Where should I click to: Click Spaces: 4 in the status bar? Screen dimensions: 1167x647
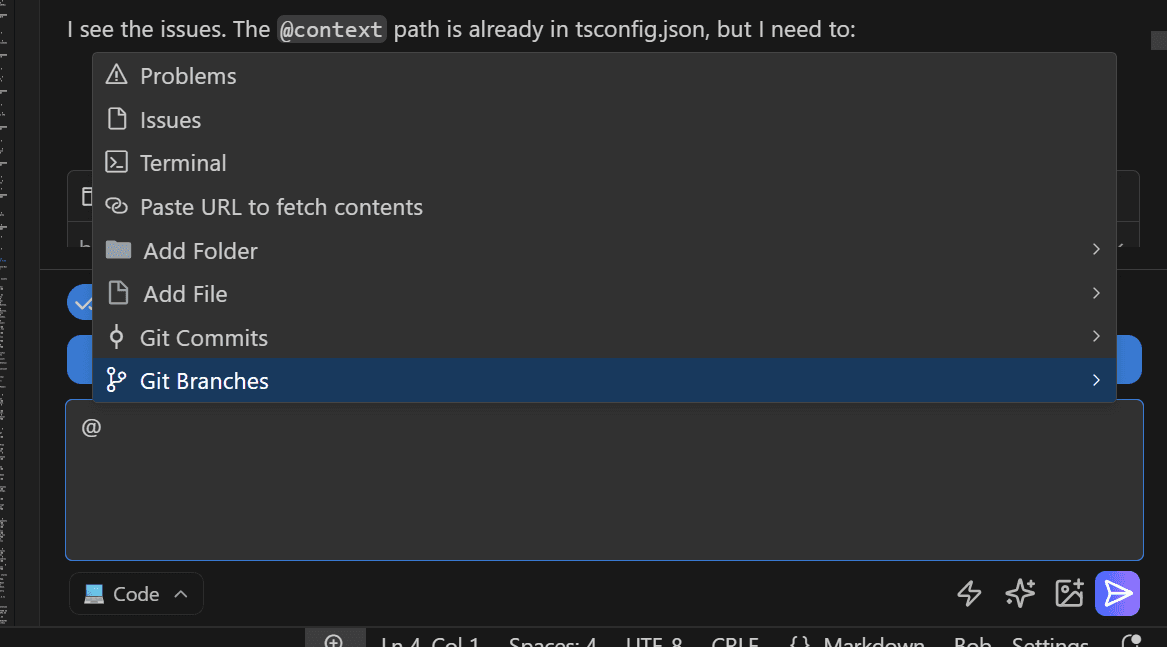tap(553, 641)
